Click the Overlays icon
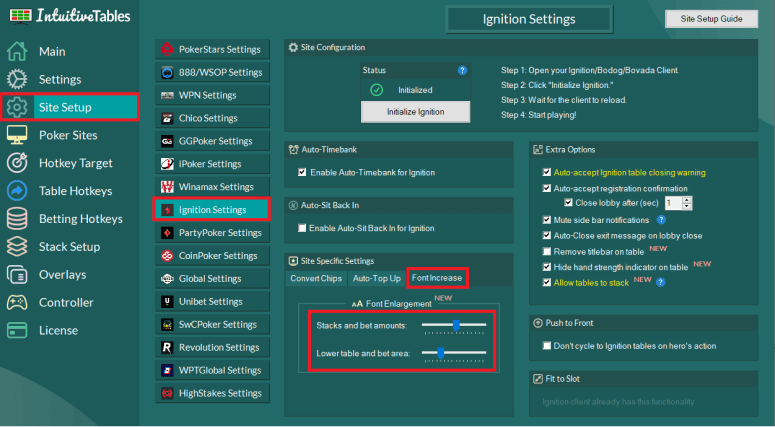The image size is (775, 427). pos(17,274)
